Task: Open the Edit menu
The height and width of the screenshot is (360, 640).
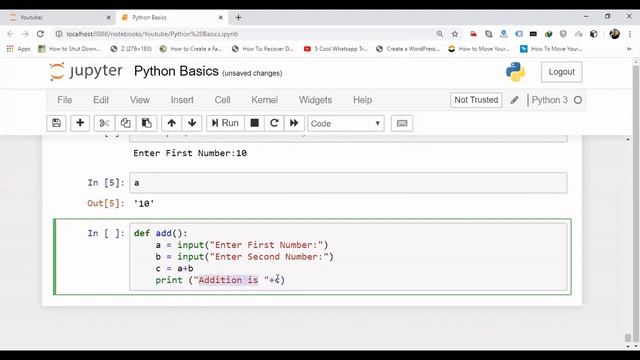Action: (101, 100)
